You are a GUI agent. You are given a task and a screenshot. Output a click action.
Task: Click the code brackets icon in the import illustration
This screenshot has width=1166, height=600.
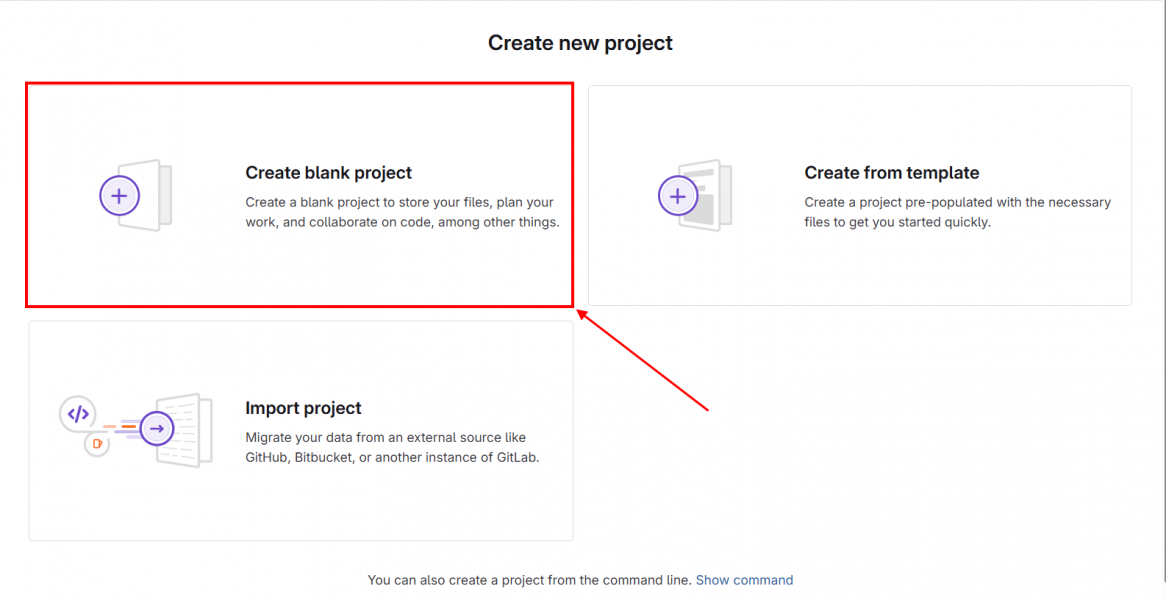point(78,414)
